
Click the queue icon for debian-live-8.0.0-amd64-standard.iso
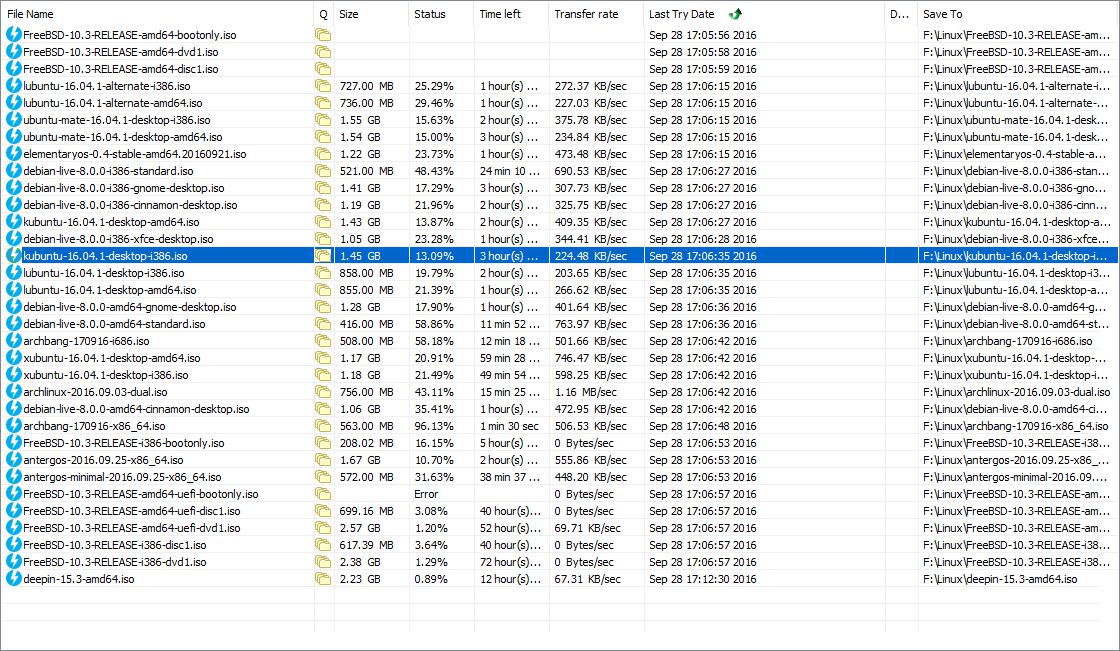[323, 324]
